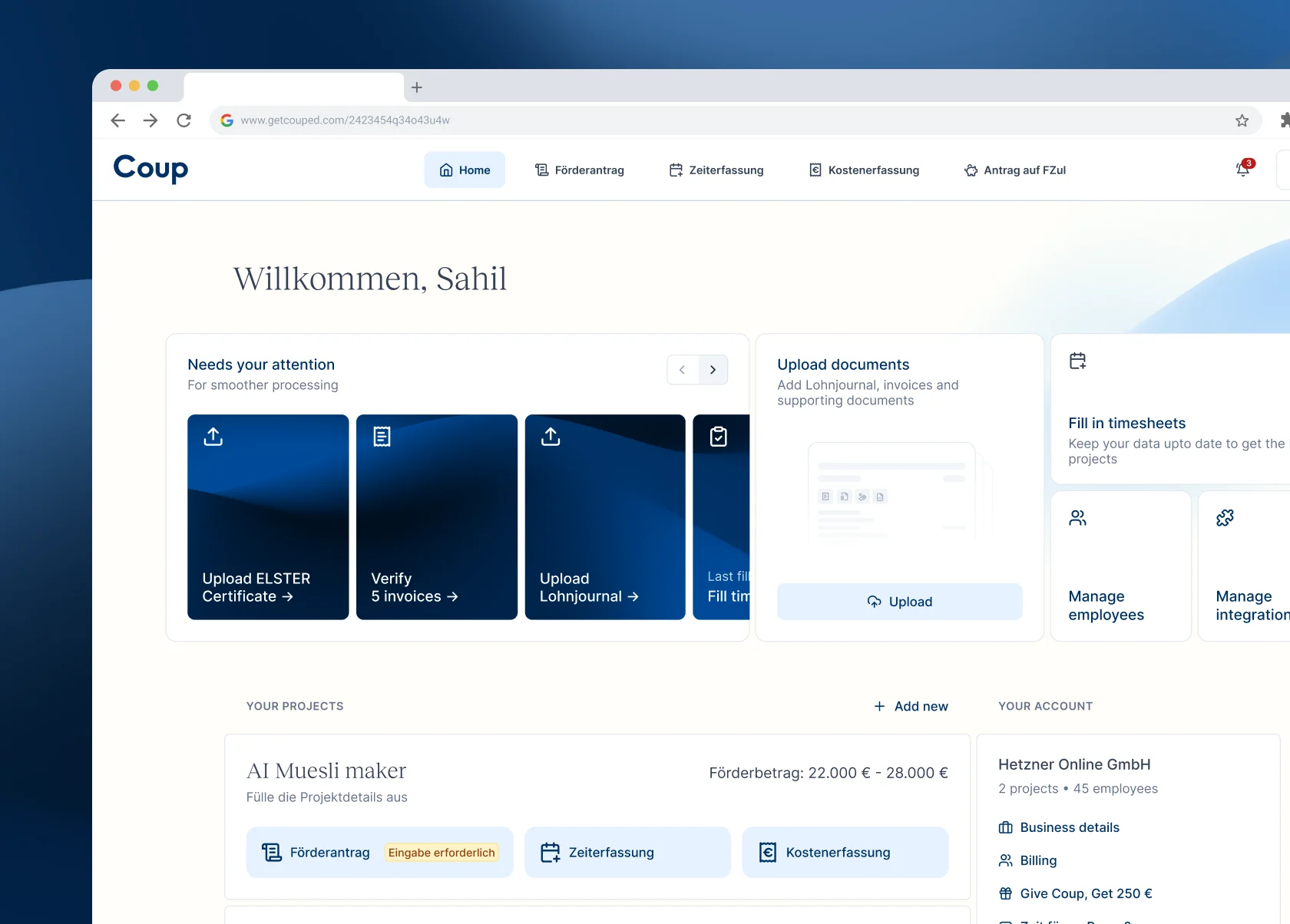Viewport: 1290px width, 924px height.
Task: Click the Förderantrag icon in AI Muesli maker project
Action: (272, 853)
